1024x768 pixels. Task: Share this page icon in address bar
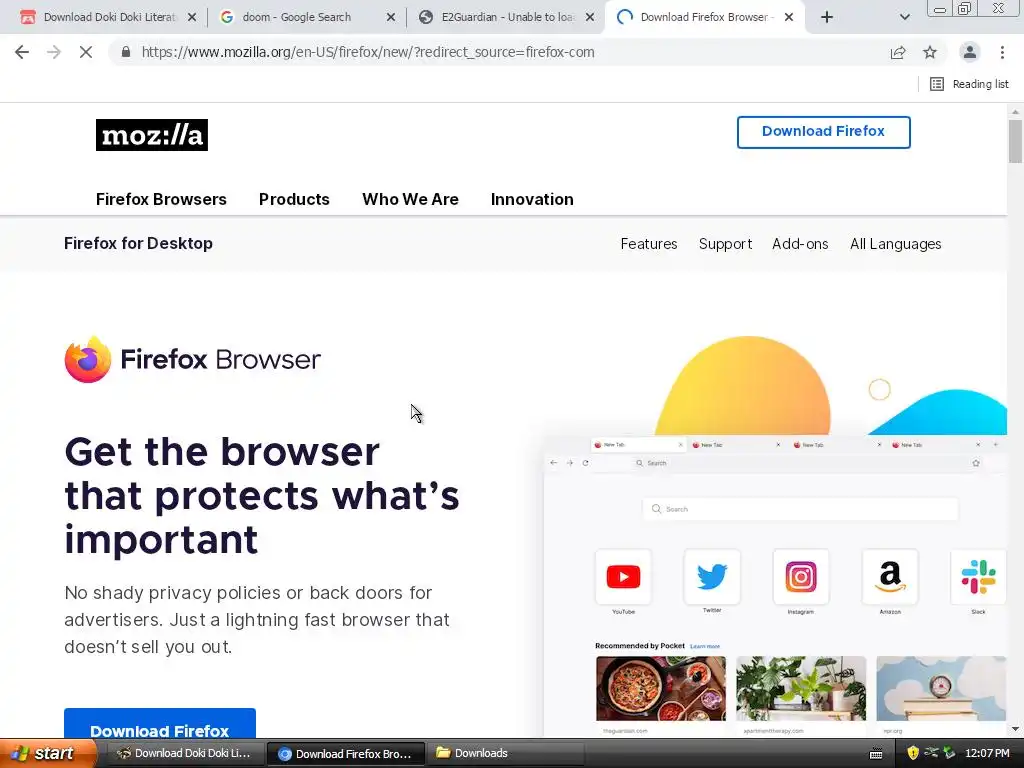tap(898, 52)
